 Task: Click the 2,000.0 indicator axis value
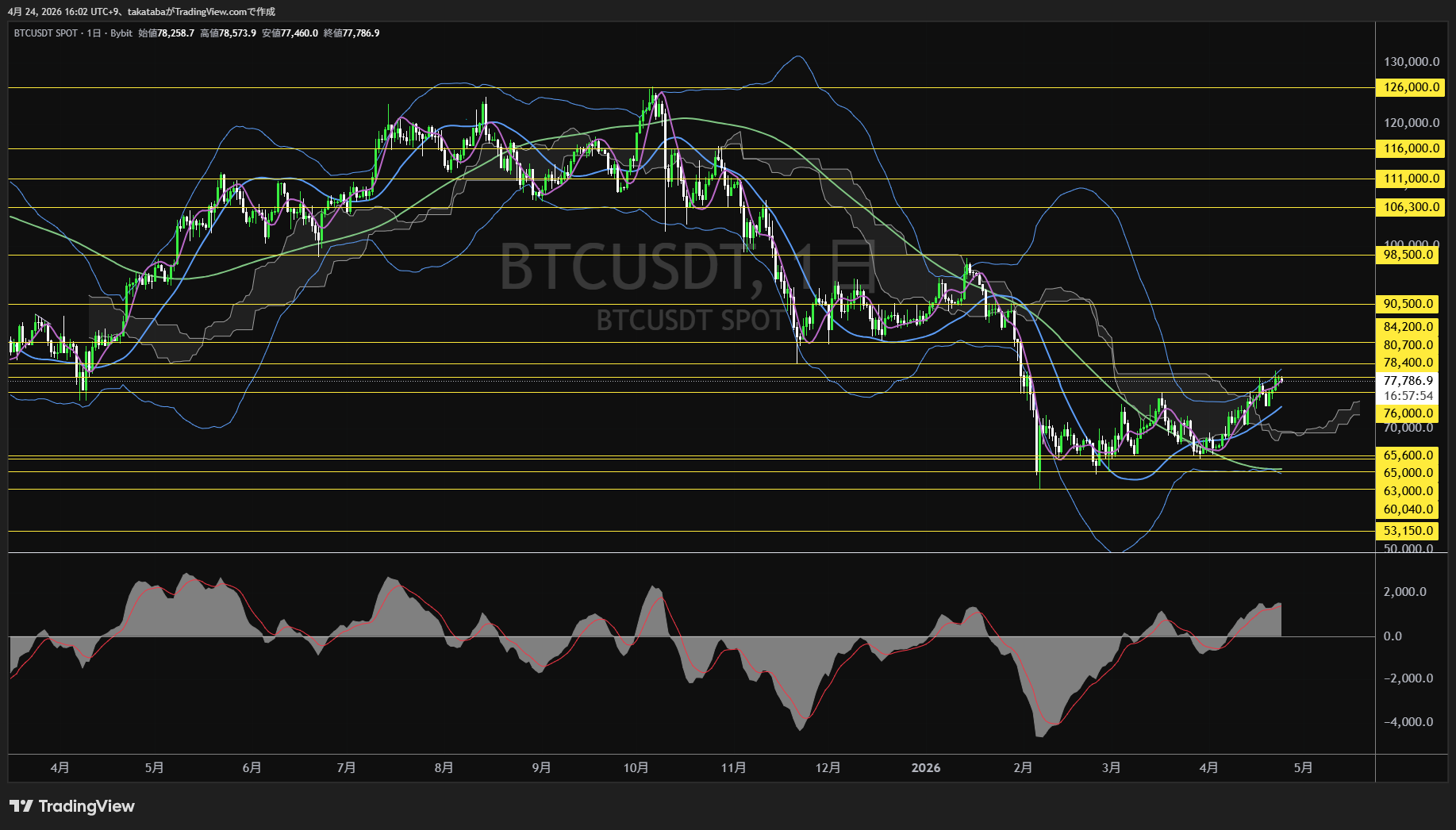(1405, 592)
